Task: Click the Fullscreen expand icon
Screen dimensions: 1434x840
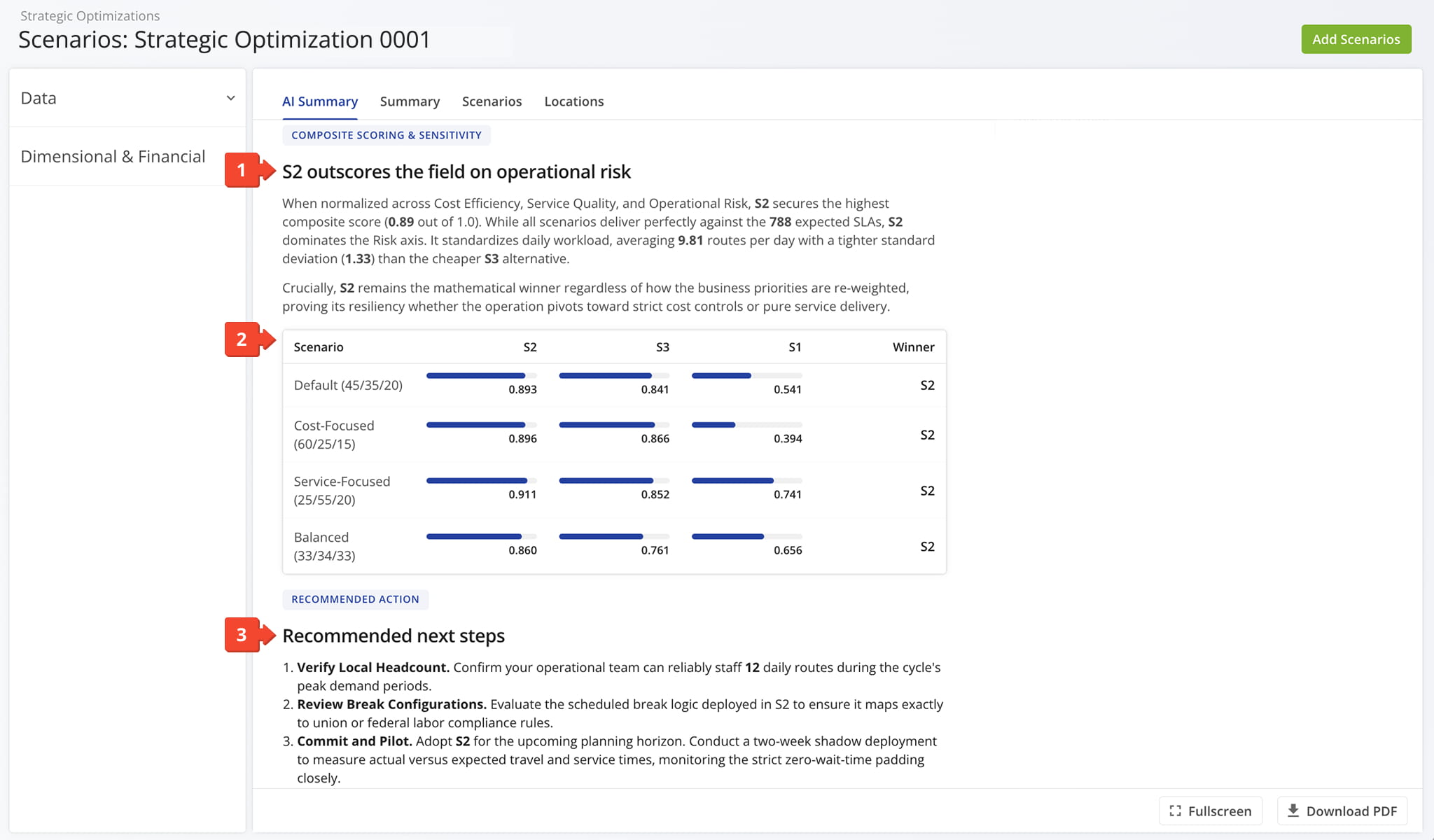Action: click(x=1175, y=811)
